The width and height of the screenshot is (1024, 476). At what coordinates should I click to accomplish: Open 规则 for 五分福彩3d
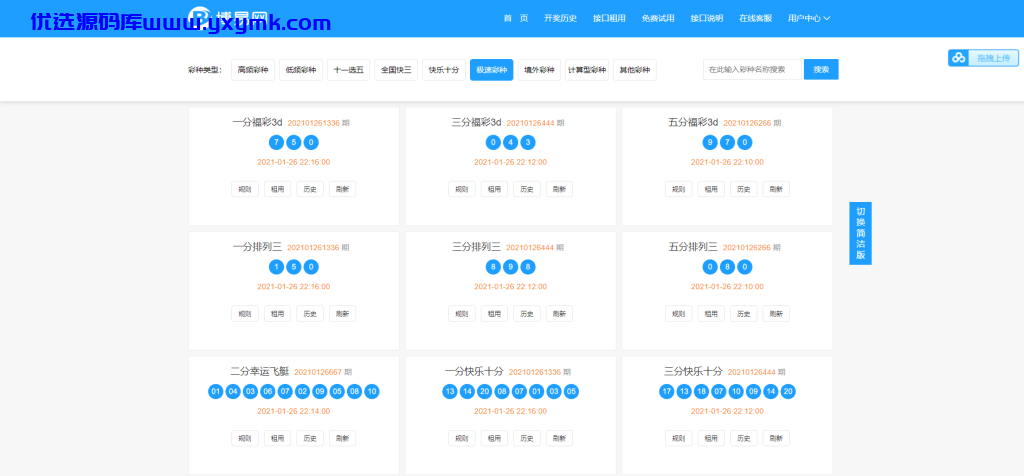pyautogui.click(x=679, y=189)
